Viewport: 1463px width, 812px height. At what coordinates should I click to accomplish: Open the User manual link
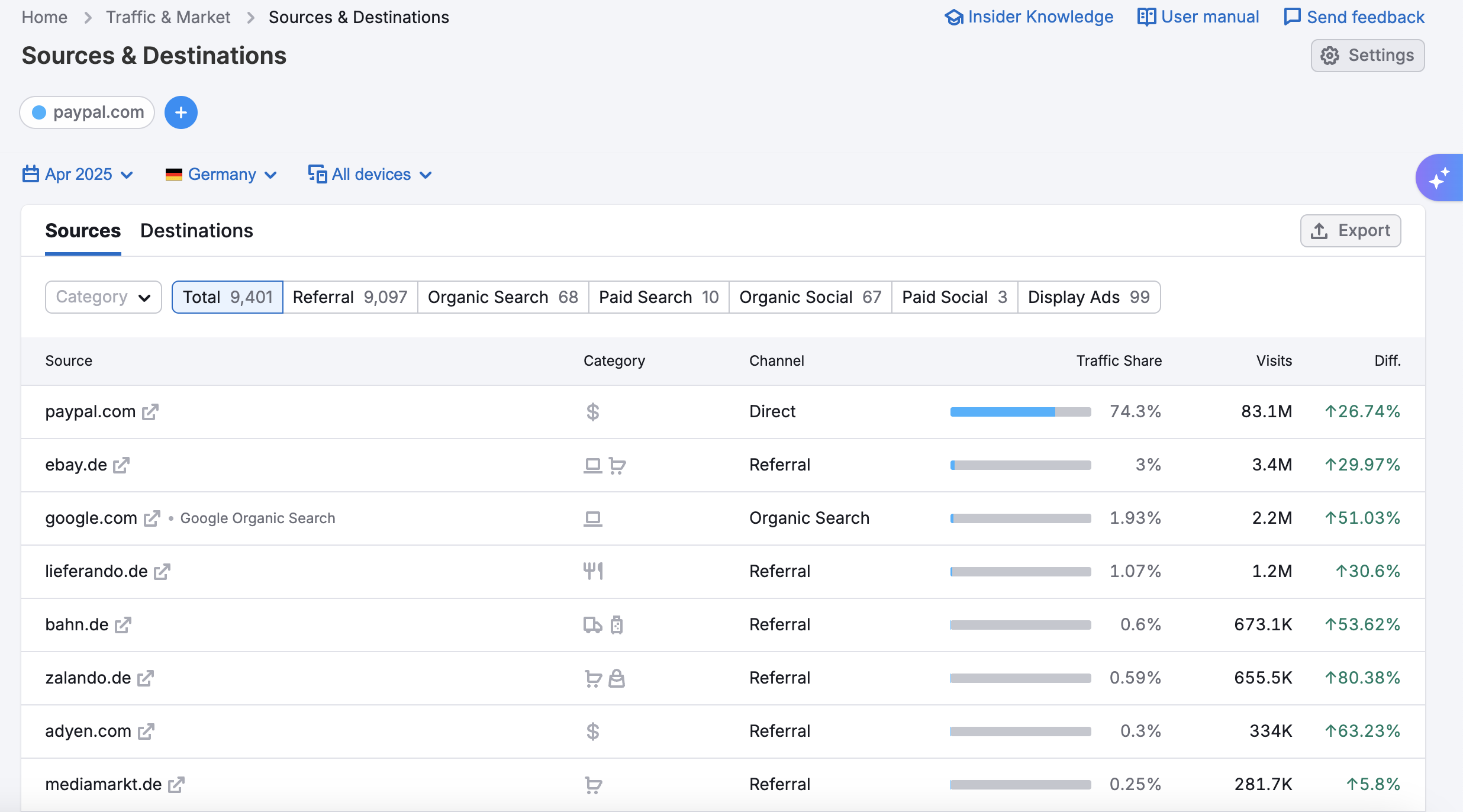[x=1198, y=17]
